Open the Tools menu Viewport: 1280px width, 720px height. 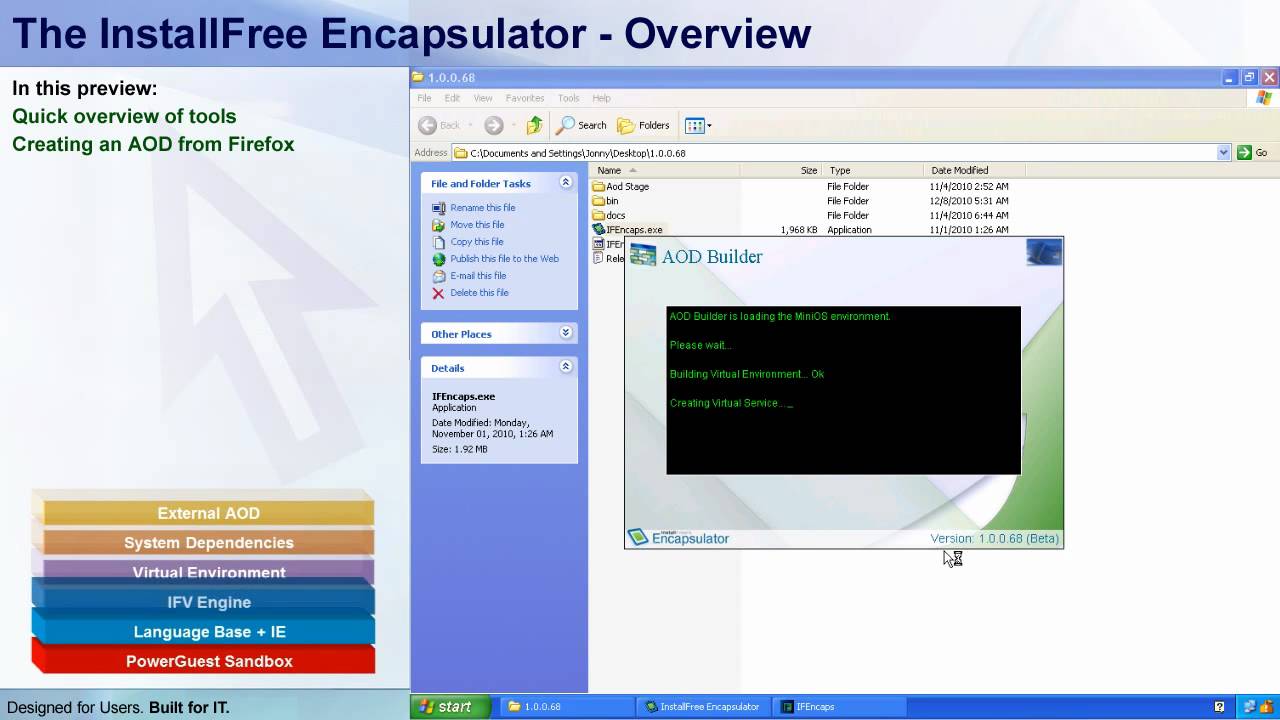(x=569, y=98)
